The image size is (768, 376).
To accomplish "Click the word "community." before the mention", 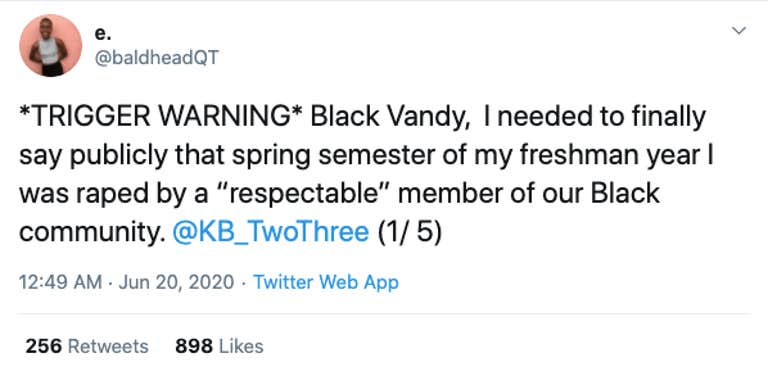I will coord(93,233).
